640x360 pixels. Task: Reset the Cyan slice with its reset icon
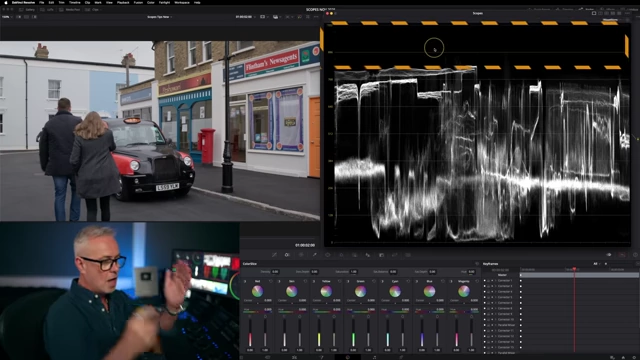tap(408, 281)
